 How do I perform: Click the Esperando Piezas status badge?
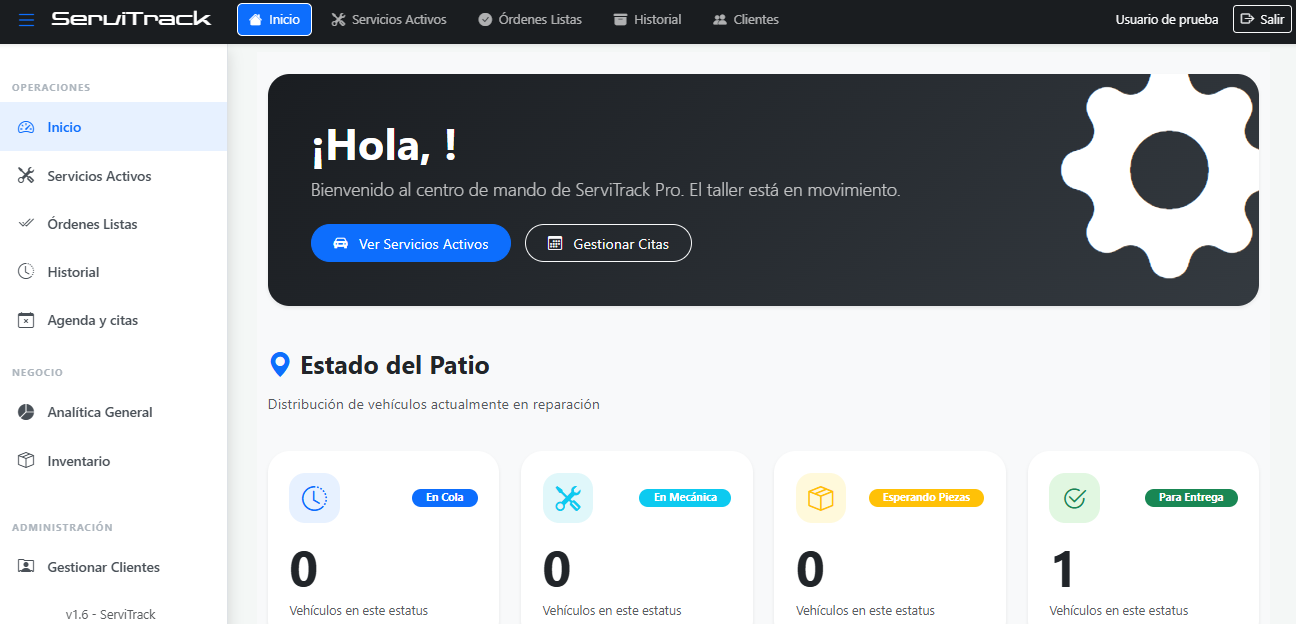coord(926,497)
